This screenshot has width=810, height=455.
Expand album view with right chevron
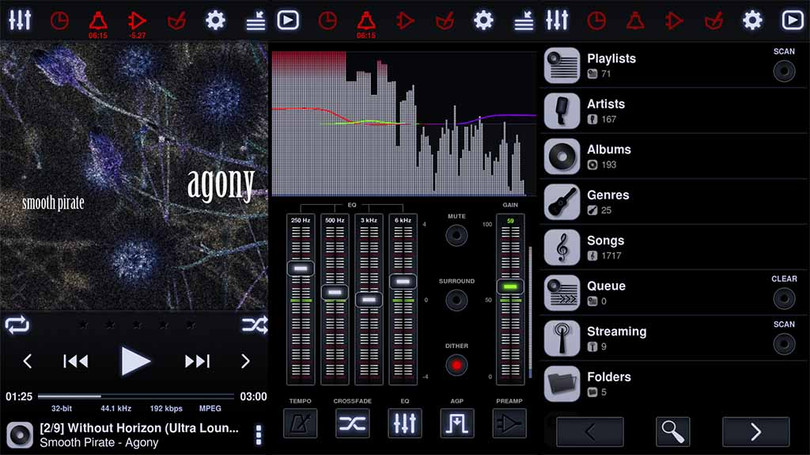tap(245, 361)
